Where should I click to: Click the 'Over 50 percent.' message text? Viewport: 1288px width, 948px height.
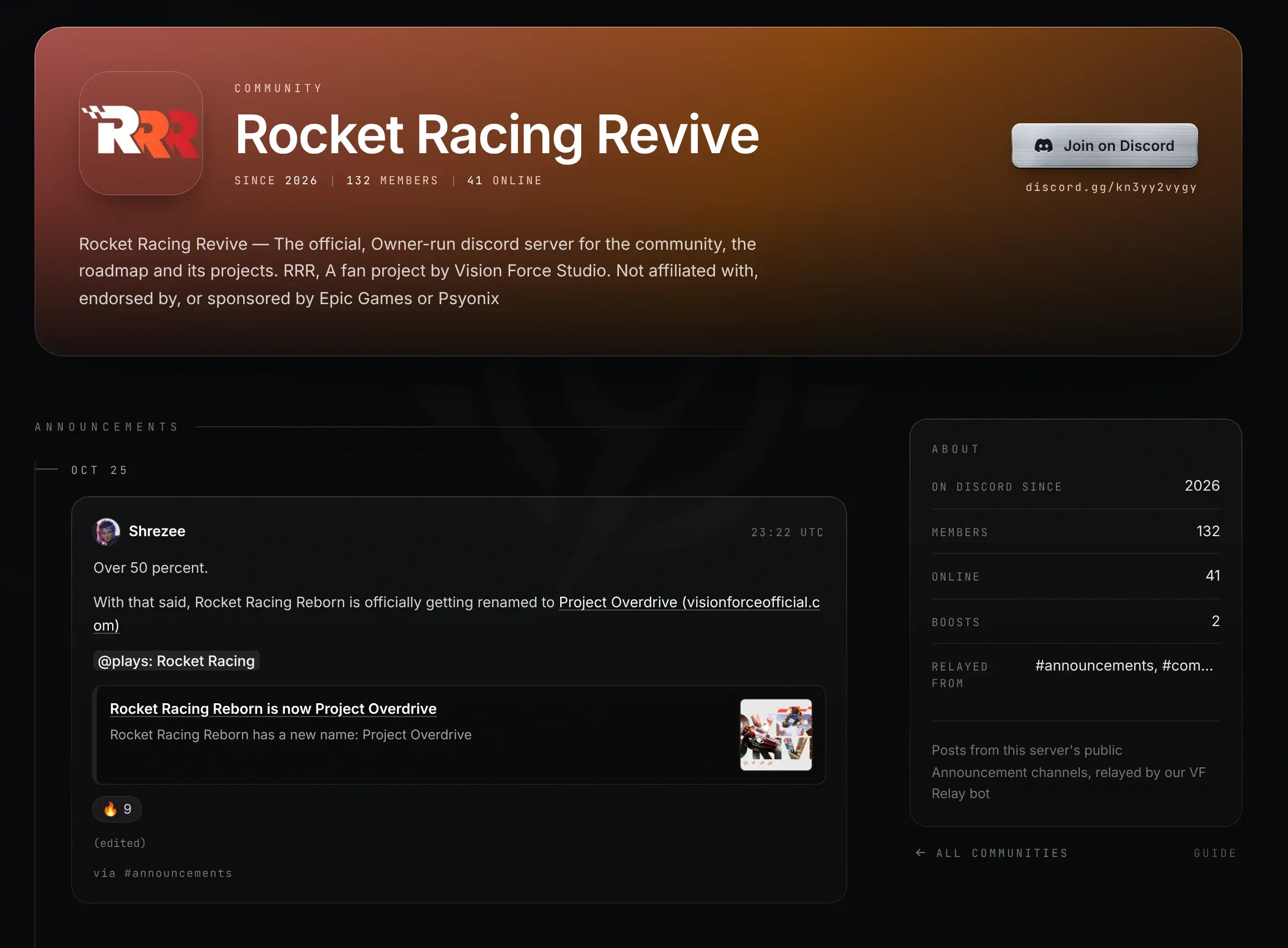click(x=151, y=568)
